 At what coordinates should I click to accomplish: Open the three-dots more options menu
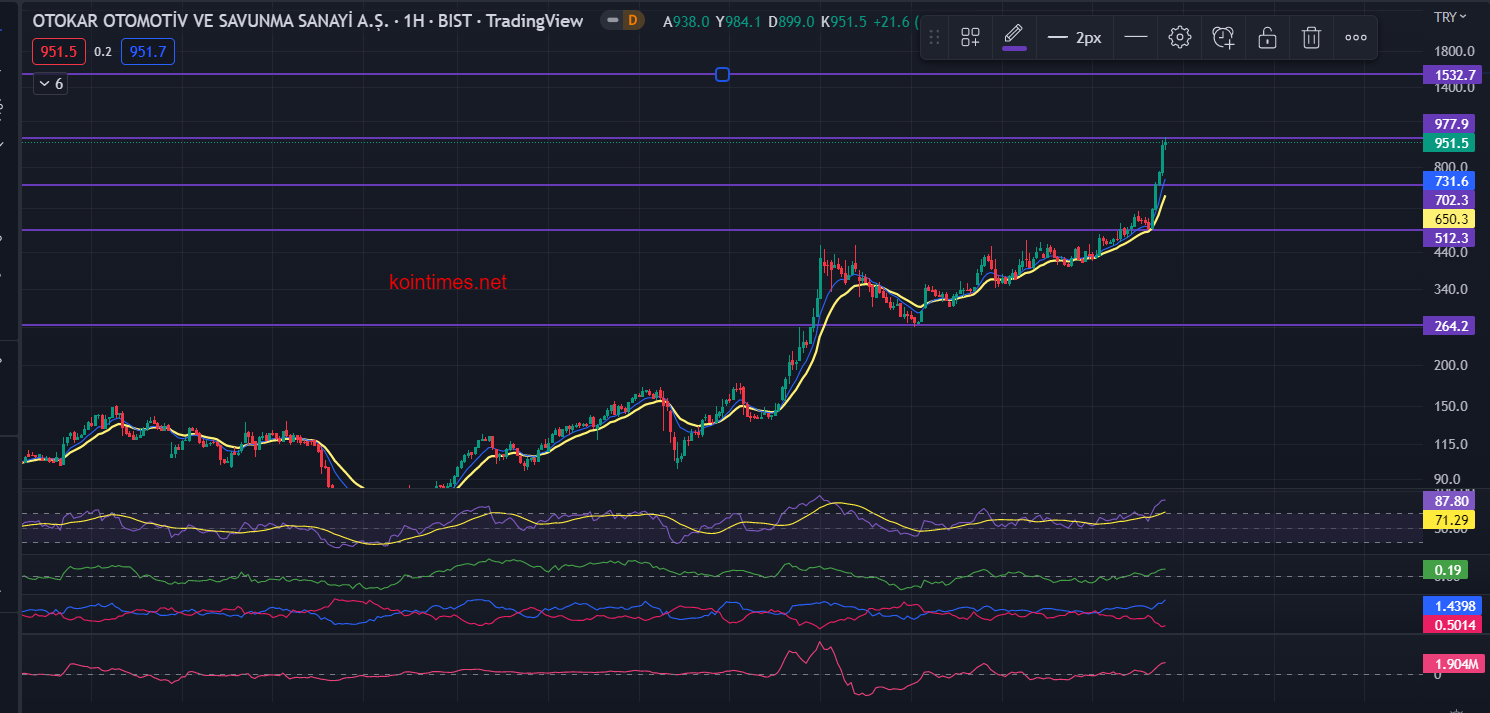tap(1356, 38)
